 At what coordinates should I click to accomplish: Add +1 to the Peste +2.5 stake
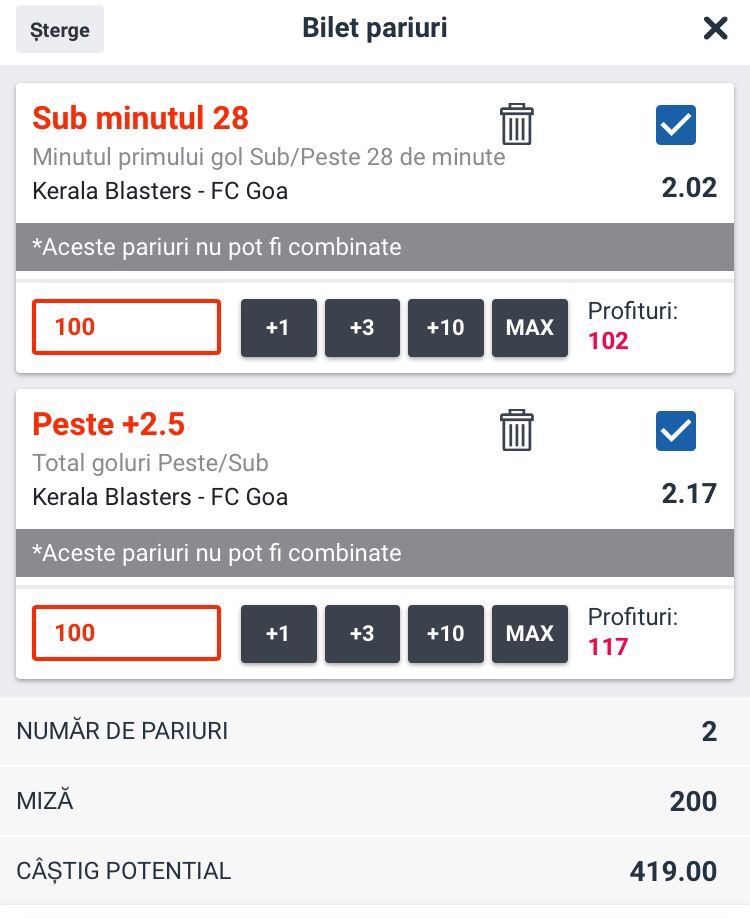tap(278, 634)
